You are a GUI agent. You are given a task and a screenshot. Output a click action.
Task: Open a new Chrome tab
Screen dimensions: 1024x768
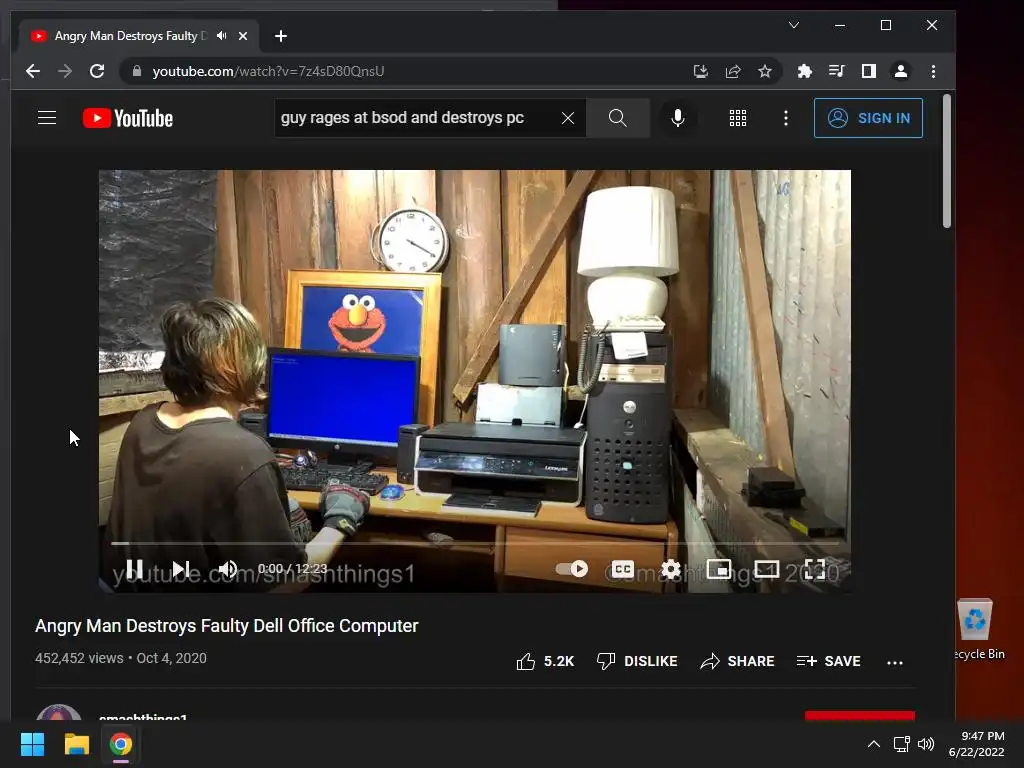(x=281, y=36)
